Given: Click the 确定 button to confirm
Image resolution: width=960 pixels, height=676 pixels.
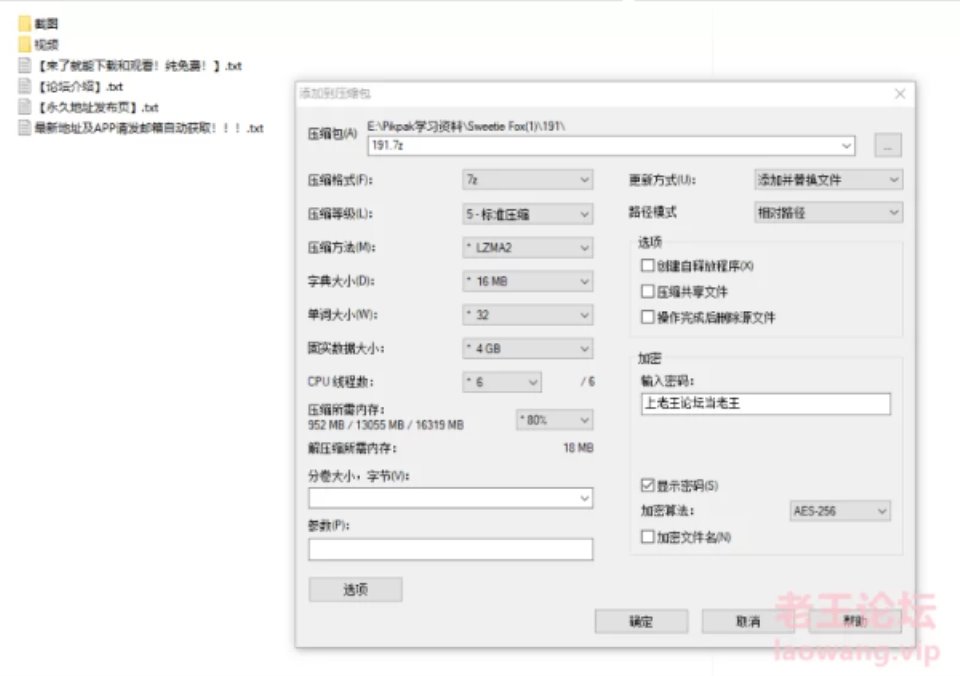Looking at the screenshot, I should point(641,621).
